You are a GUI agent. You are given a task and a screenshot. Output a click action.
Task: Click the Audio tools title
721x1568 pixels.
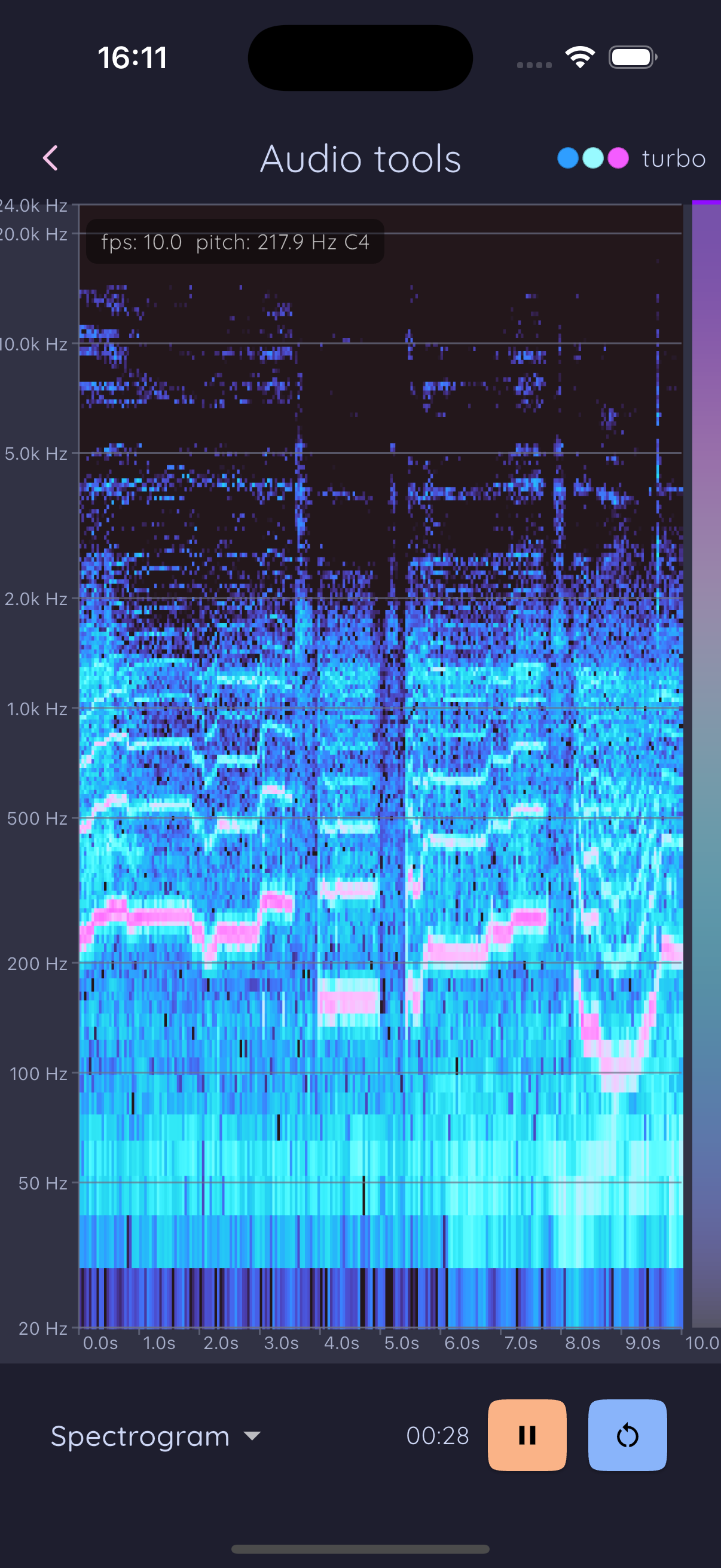pos(360,159)
